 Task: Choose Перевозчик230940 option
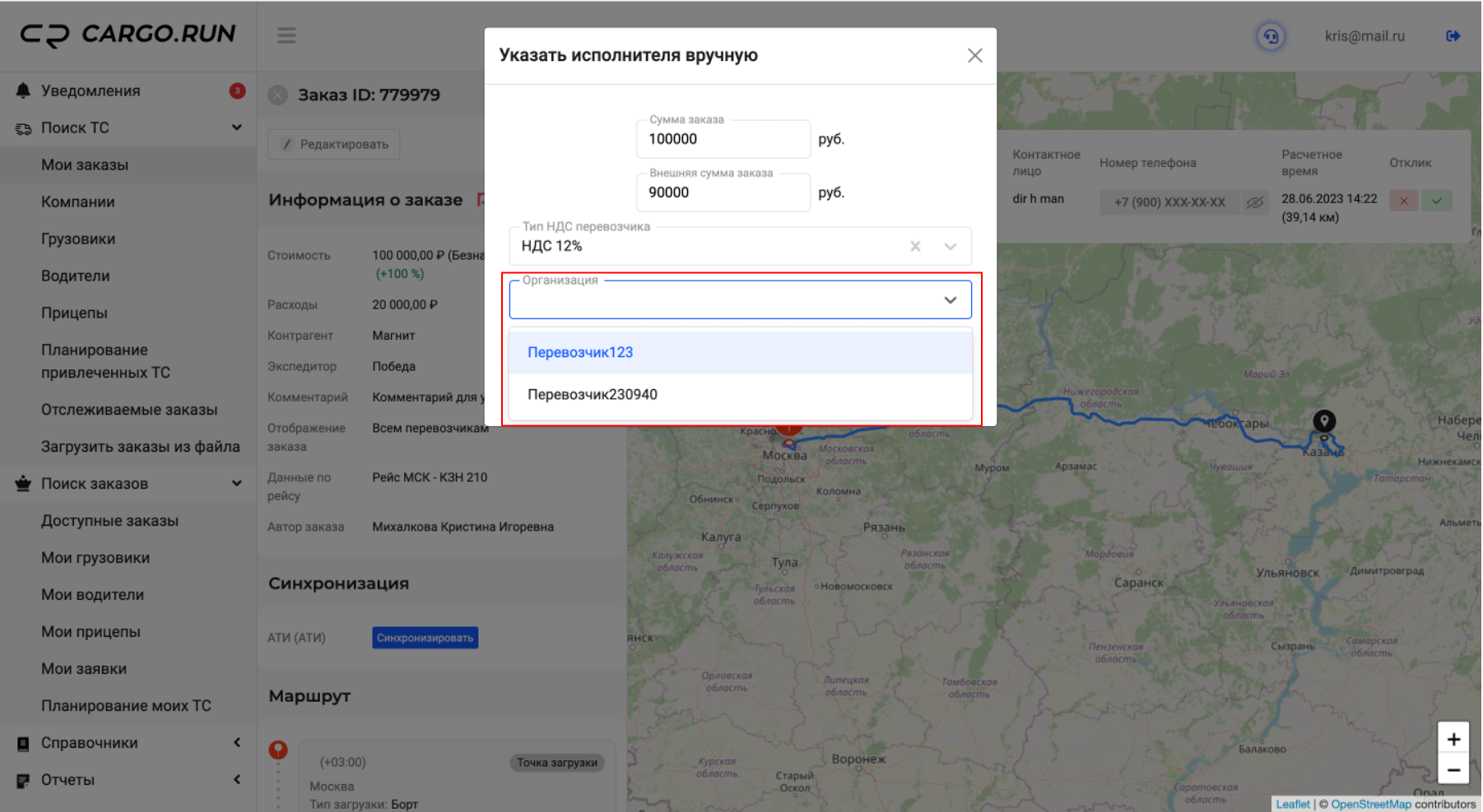(x=593, y=395)
